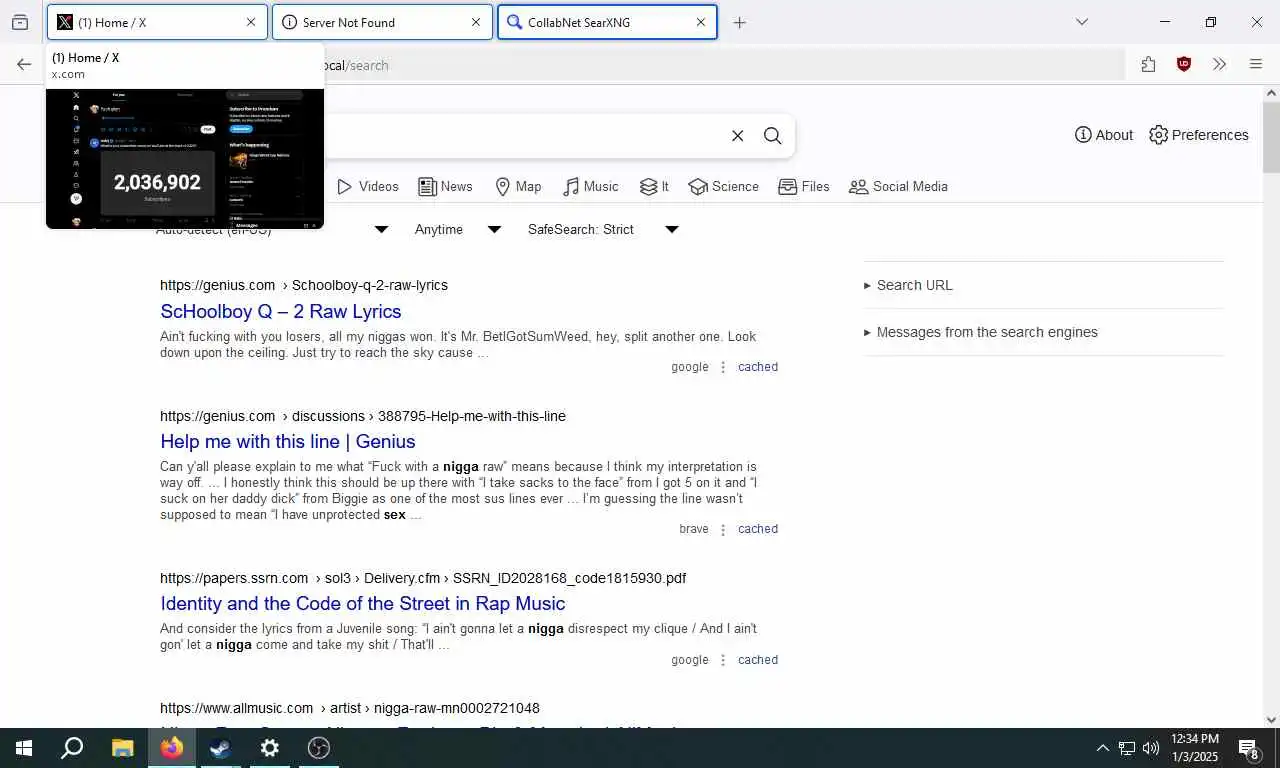Open cached link for ScHoolboy Q result

click(758, 367)
